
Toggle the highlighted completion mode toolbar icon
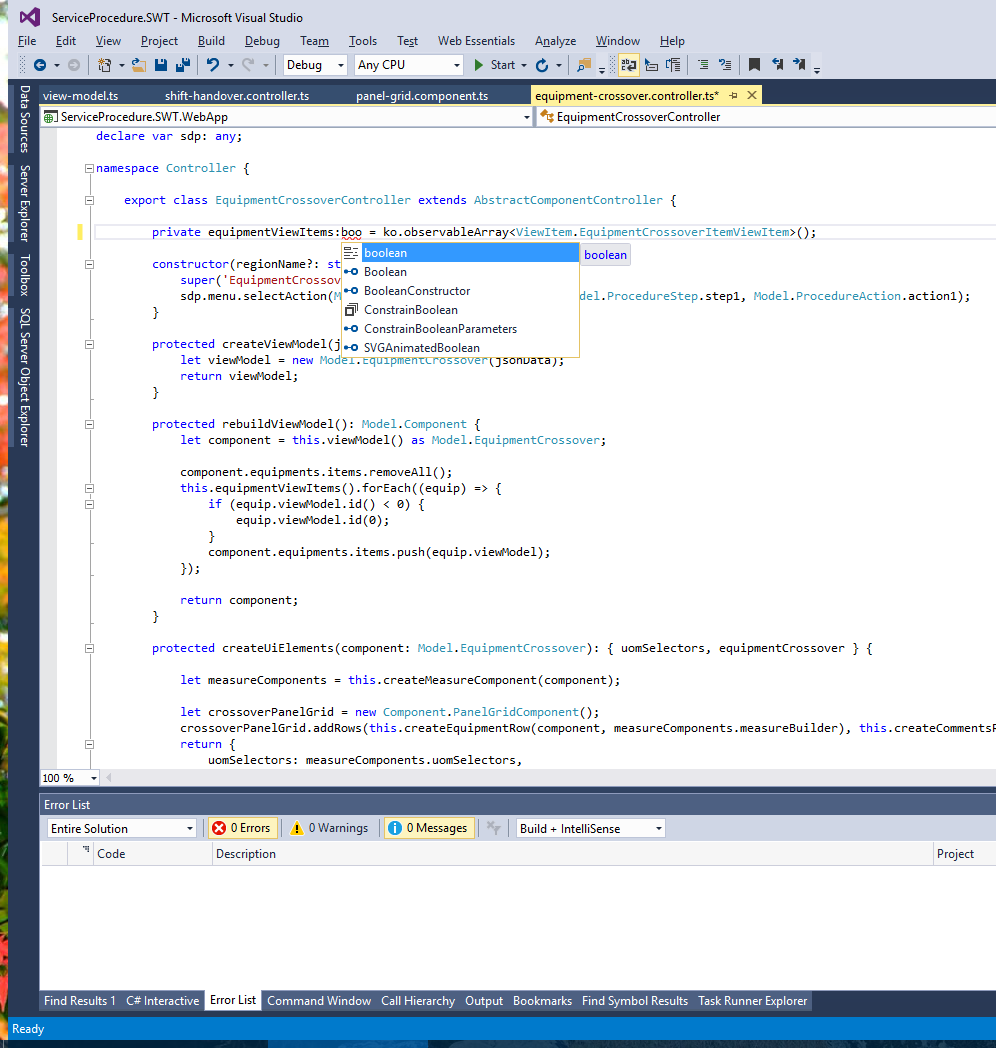point(628,65)
